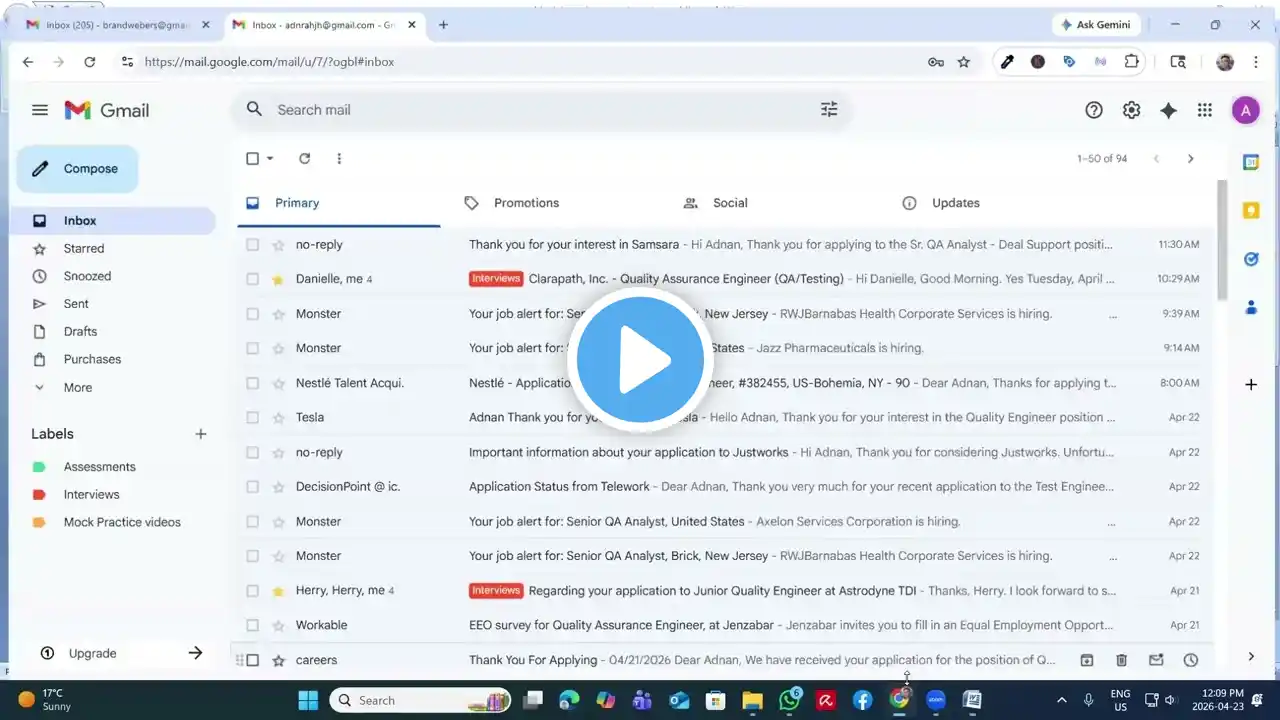1280x720 pixels.
Task: Open Gmail Support help icon
Action: click(1094, 110)
